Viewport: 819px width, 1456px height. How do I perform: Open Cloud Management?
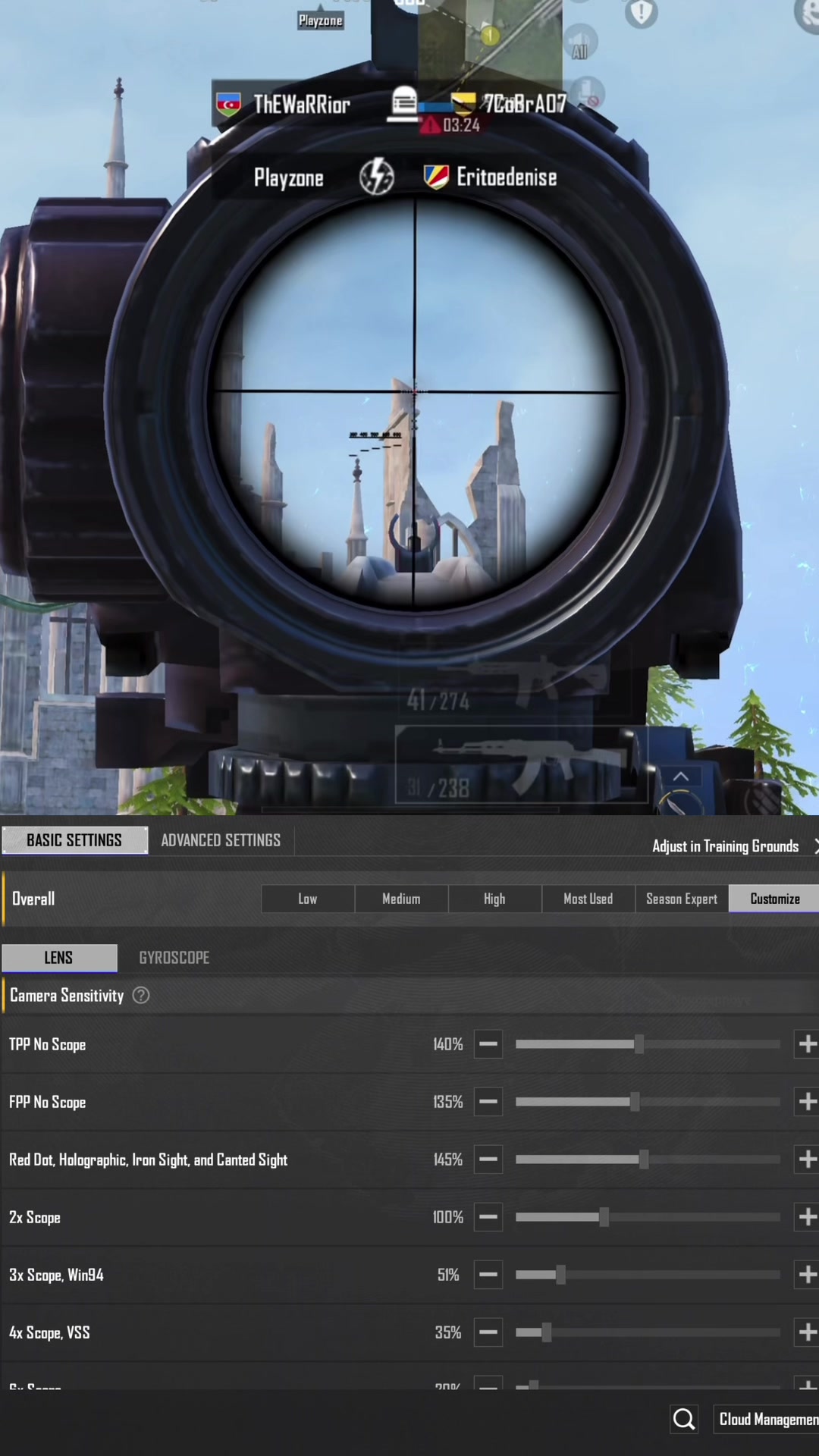(766, 1419)
